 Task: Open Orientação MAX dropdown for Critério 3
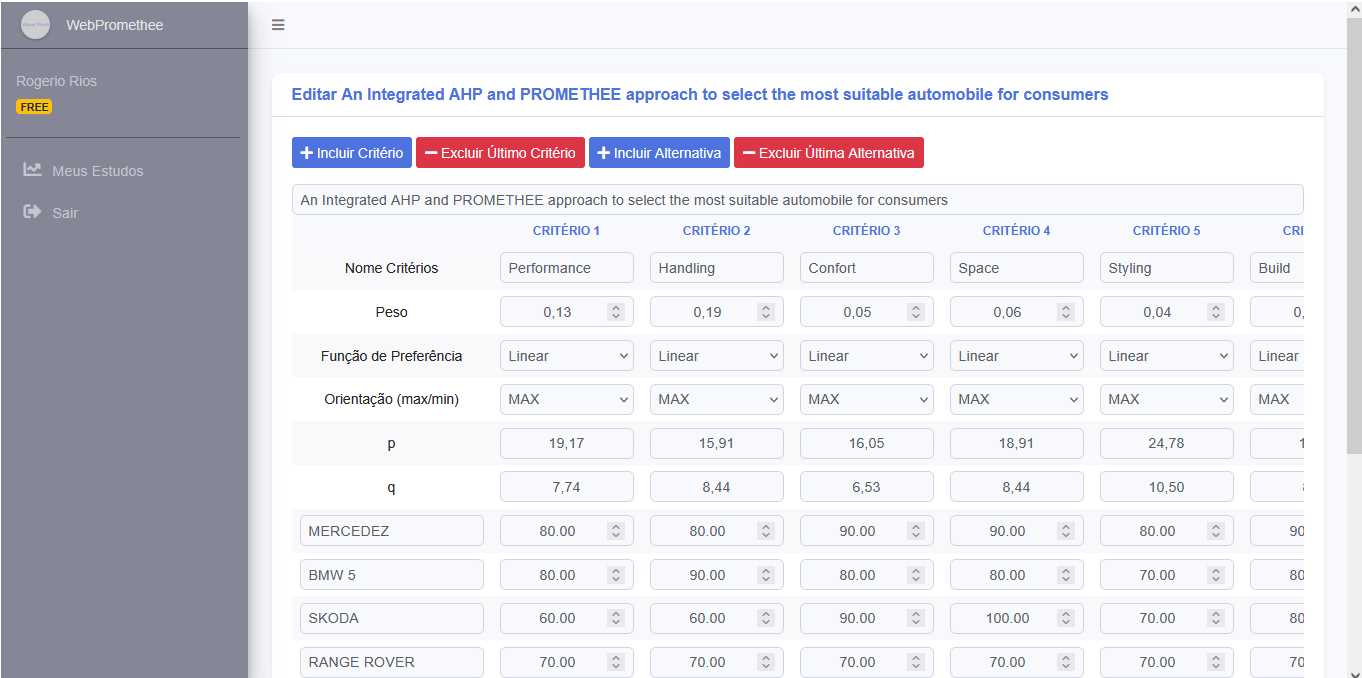[x=866, y=399]
